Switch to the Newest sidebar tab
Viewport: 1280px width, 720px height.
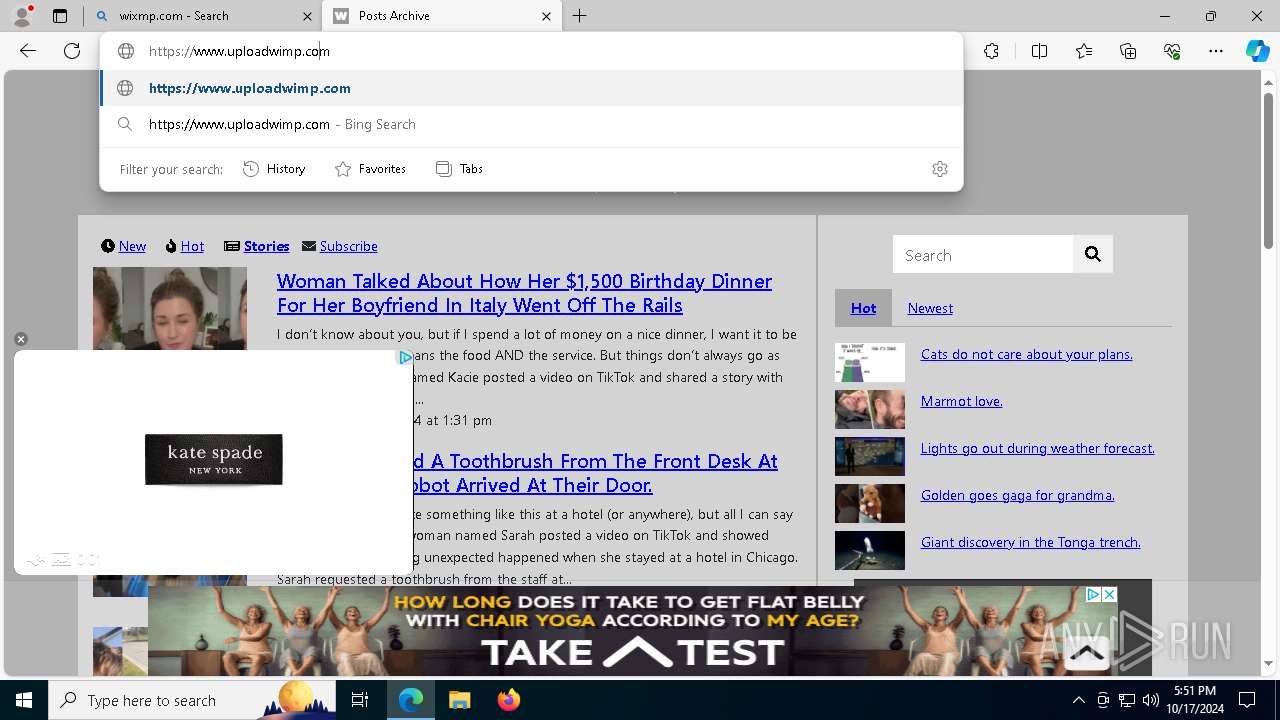coord(930,308)
